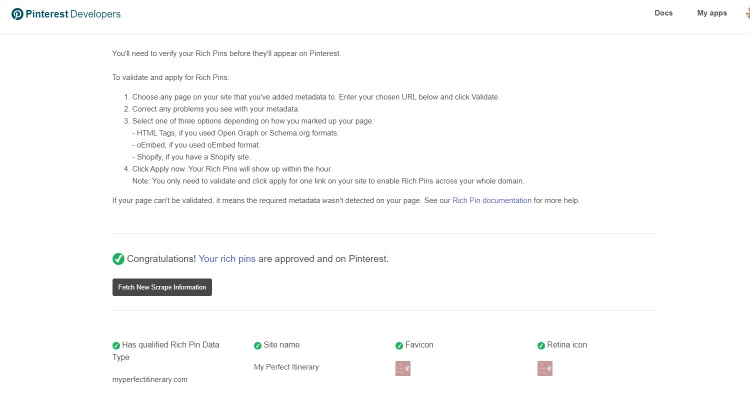
Task: Select the pink Favicon thumbnail image
Action: 403,368
